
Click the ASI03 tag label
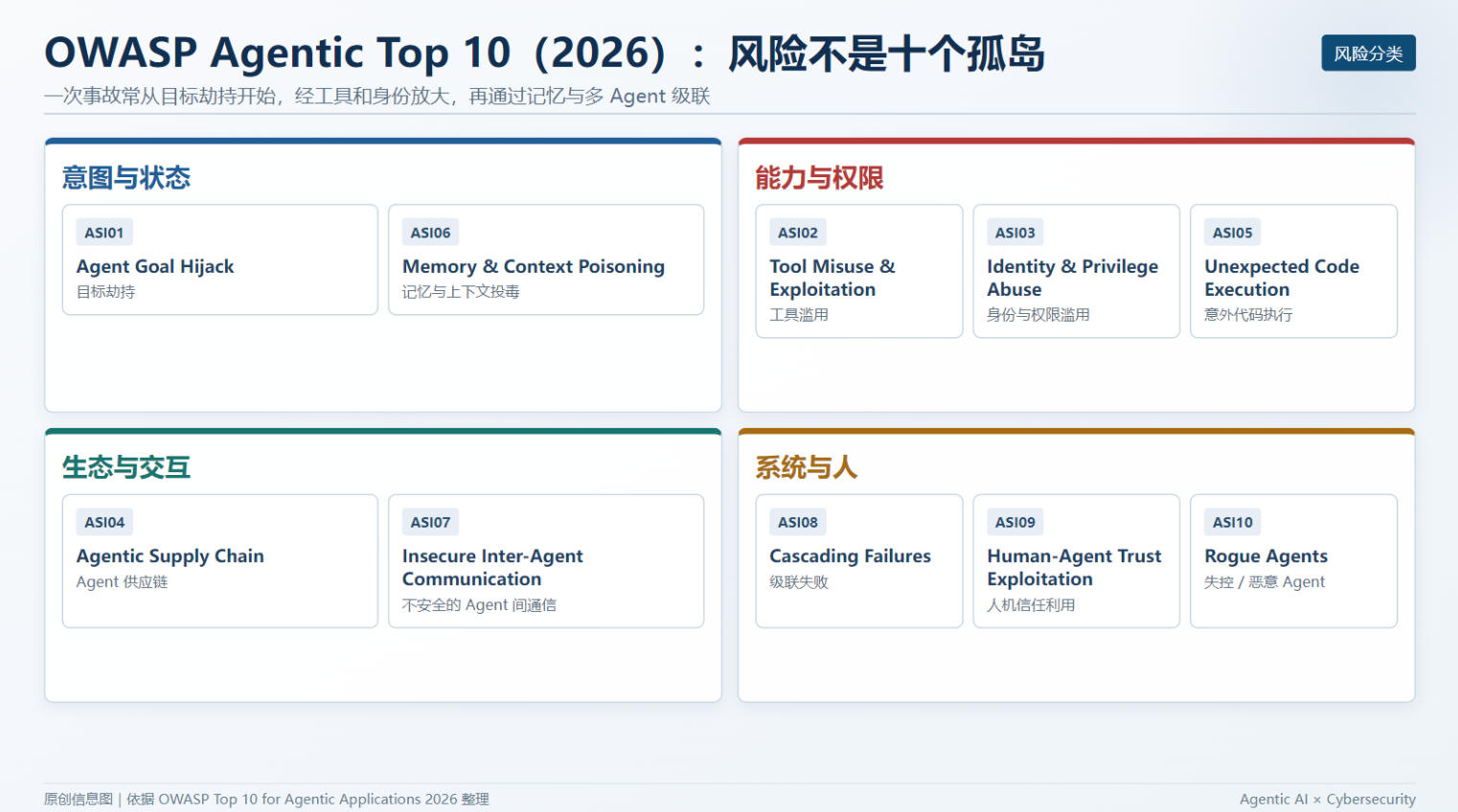tap(1015, 233)
